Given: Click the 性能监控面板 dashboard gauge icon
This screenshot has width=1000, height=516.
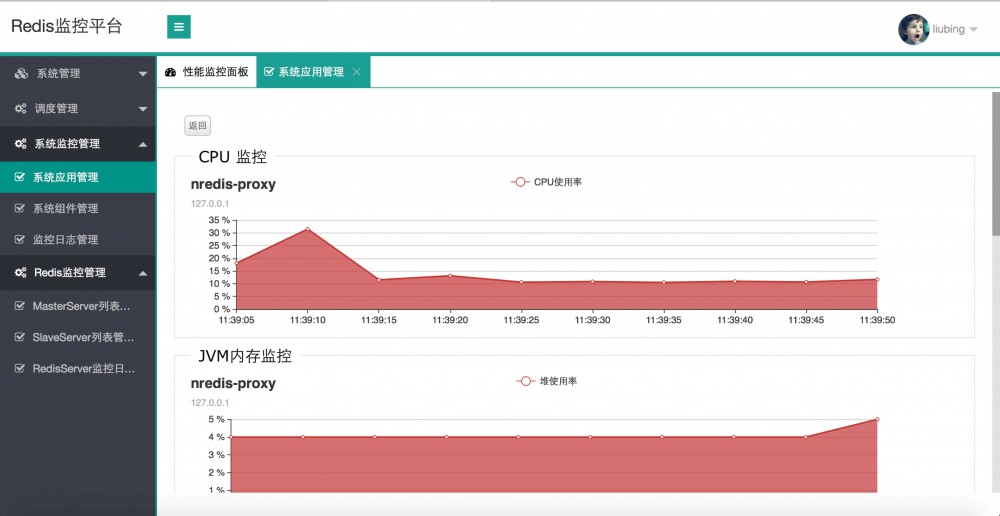Looking at the screenshot, I should coord(170,72).
